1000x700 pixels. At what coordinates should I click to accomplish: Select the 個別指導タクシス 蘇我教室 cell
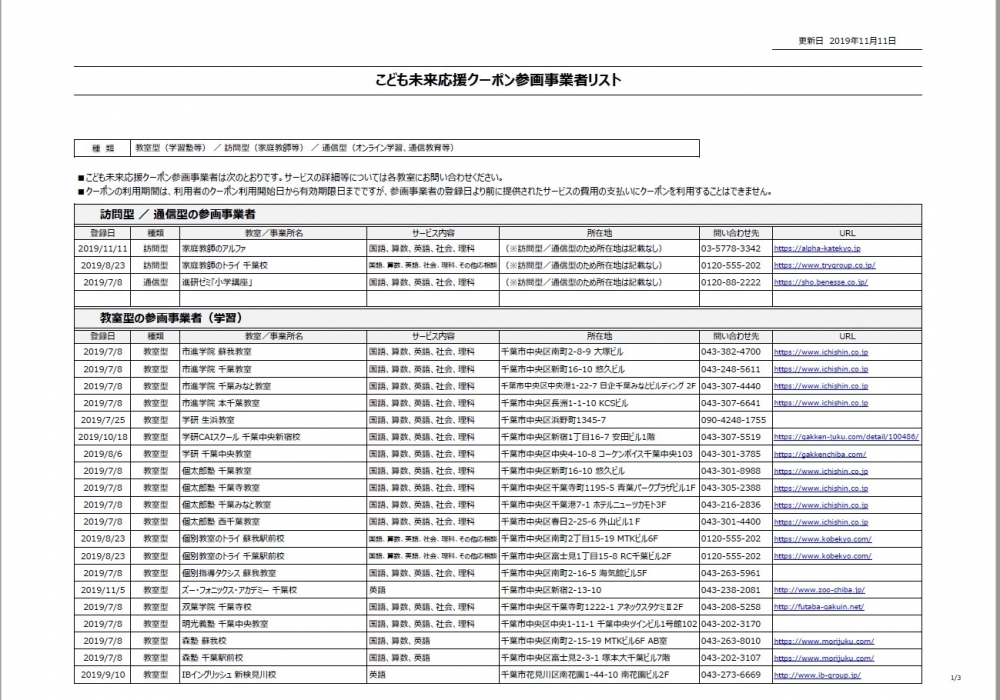pos(273,573)
